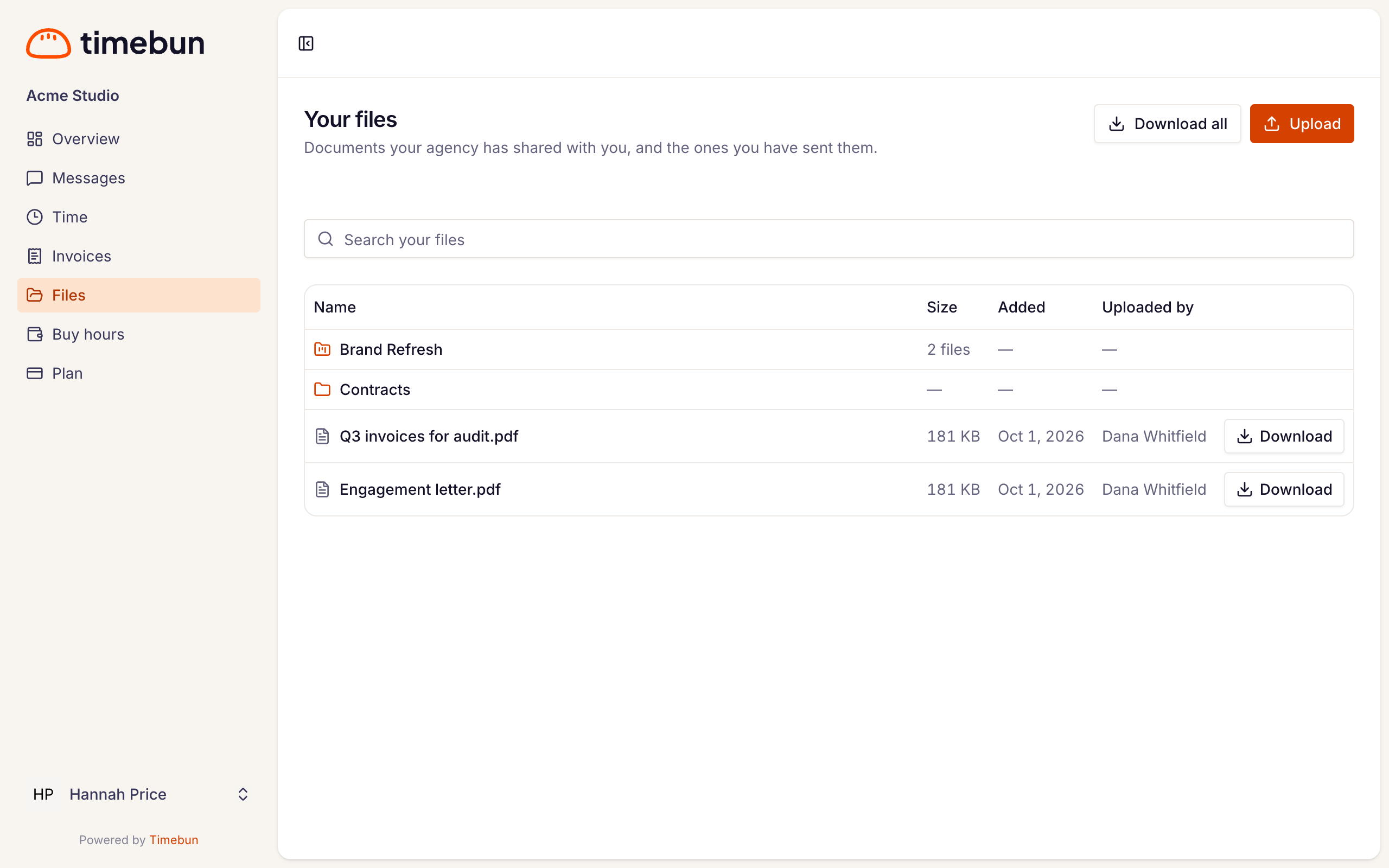Click the Name column header
1389x868 pixels.
(x=335, y=307)
